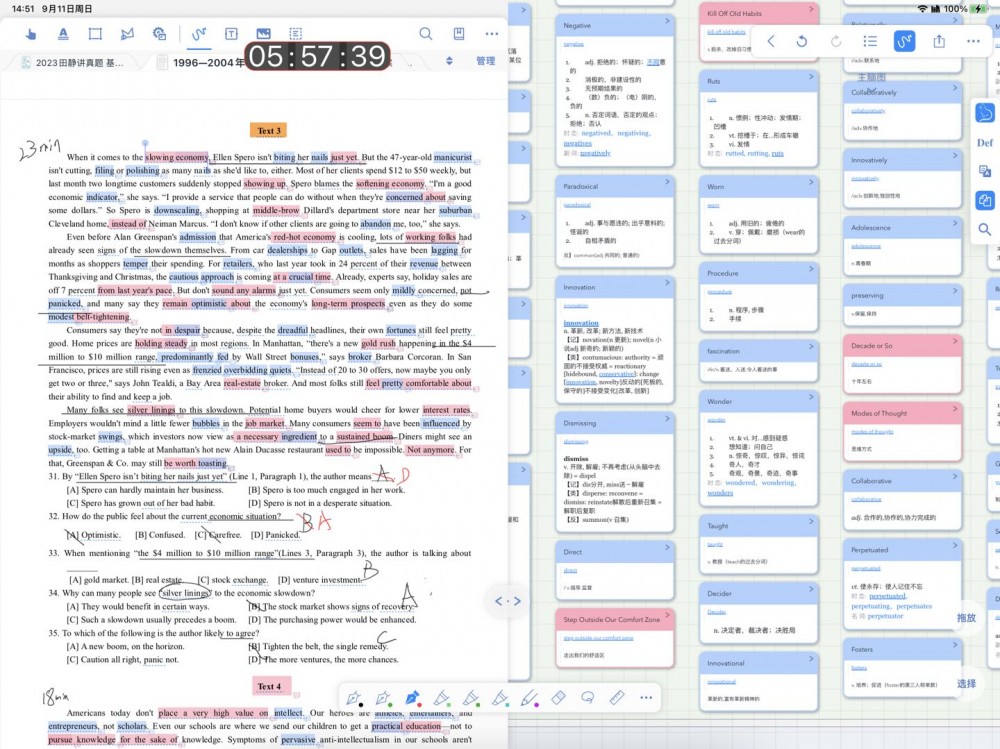Select the hand pointer tool
1000x749 pixels.
tap(30, 34)
